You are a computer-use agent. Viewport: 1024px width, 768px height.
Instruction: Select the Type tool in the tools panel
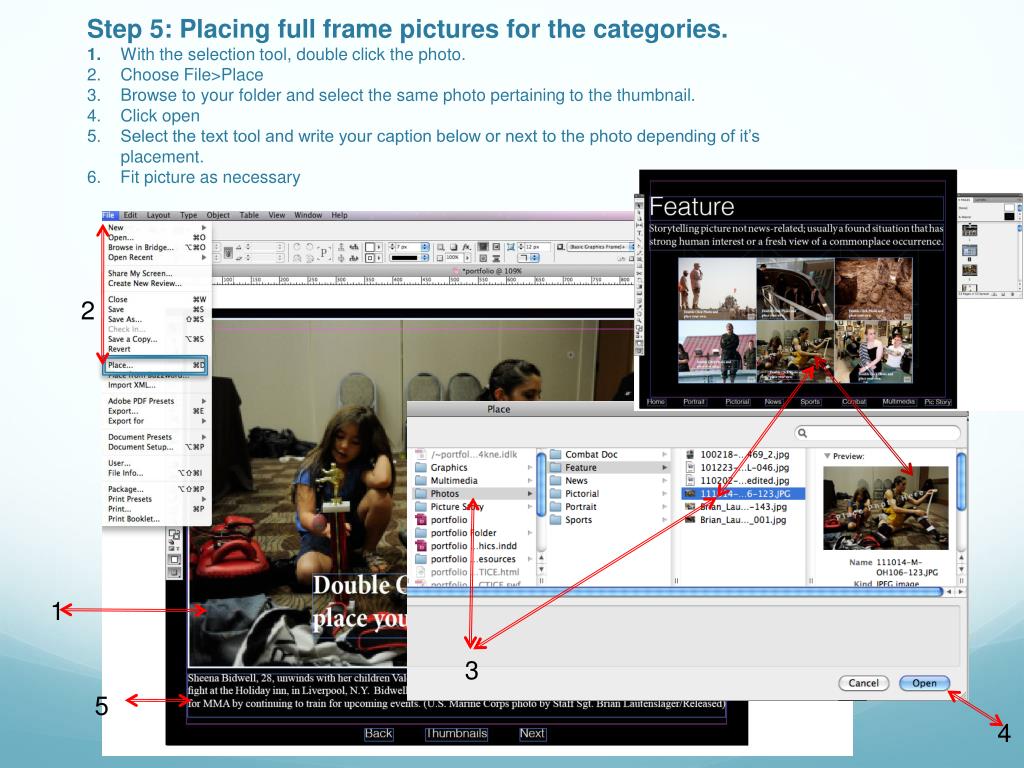click(639, 232)
